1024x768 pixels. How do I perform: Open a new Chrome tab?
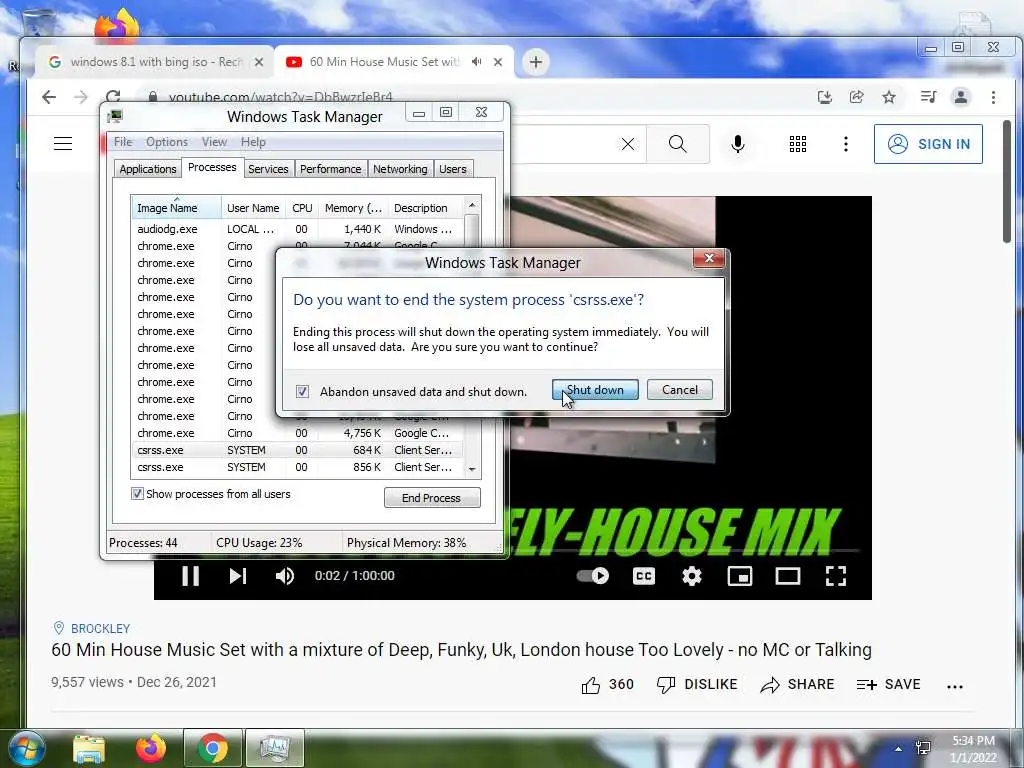tap(536, 62)
